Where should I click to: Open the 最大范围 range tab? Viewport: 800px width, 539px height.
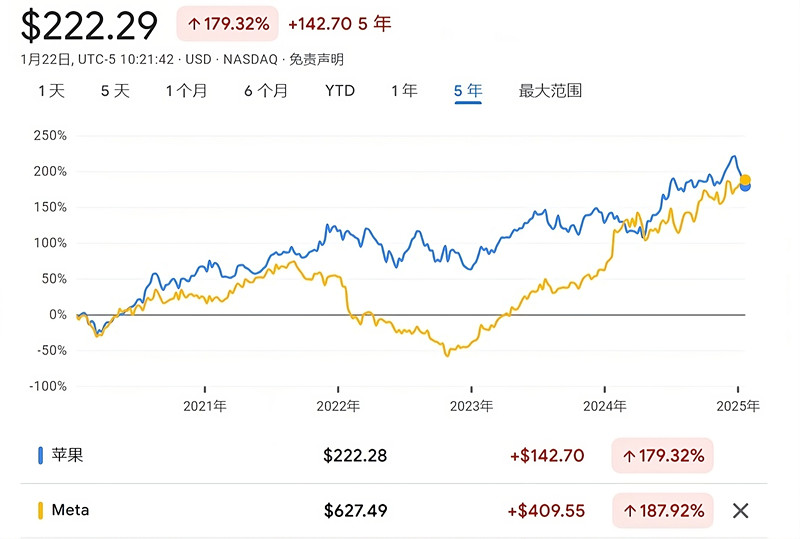click(x=550, y=91)
